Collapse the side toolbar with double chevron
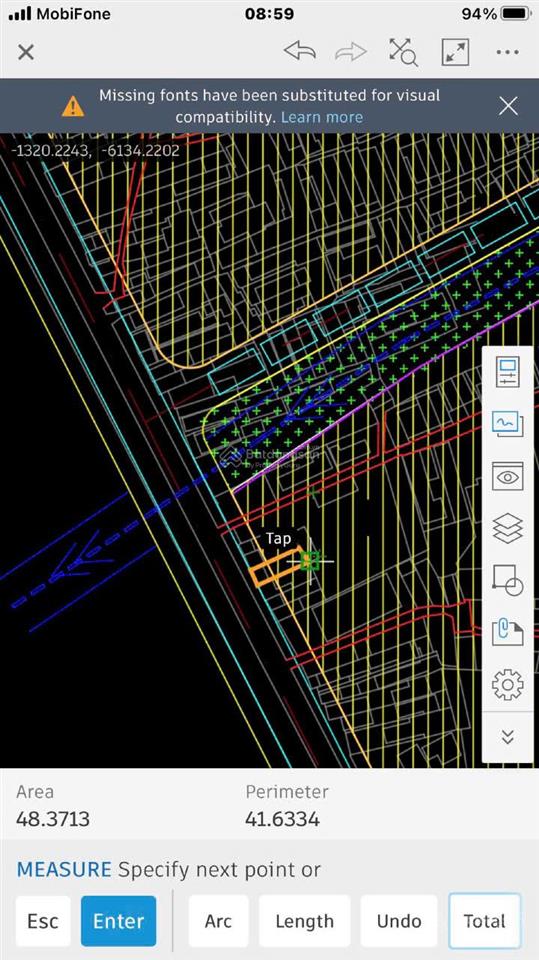This screenshot has width=539, height=960. [x=508, y=737]
